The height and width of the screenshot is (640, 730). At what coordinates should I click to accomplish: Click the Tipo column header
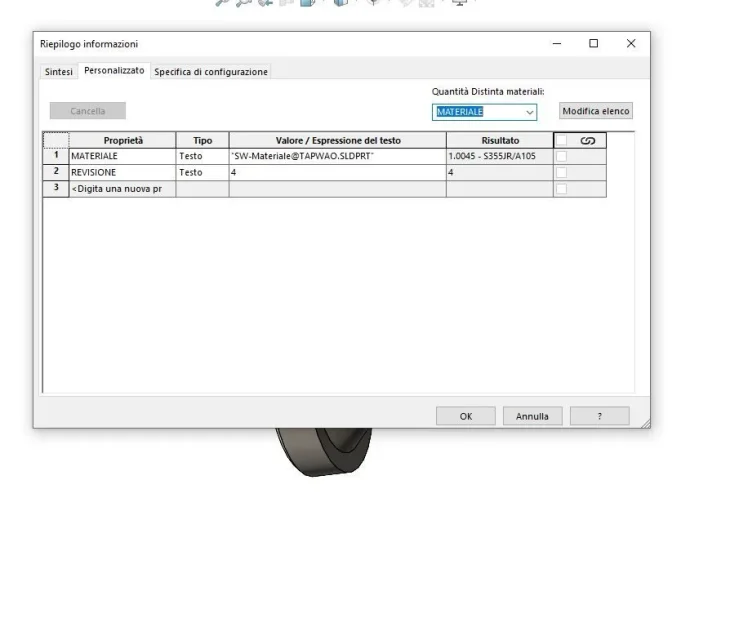[x=202, y=140]
